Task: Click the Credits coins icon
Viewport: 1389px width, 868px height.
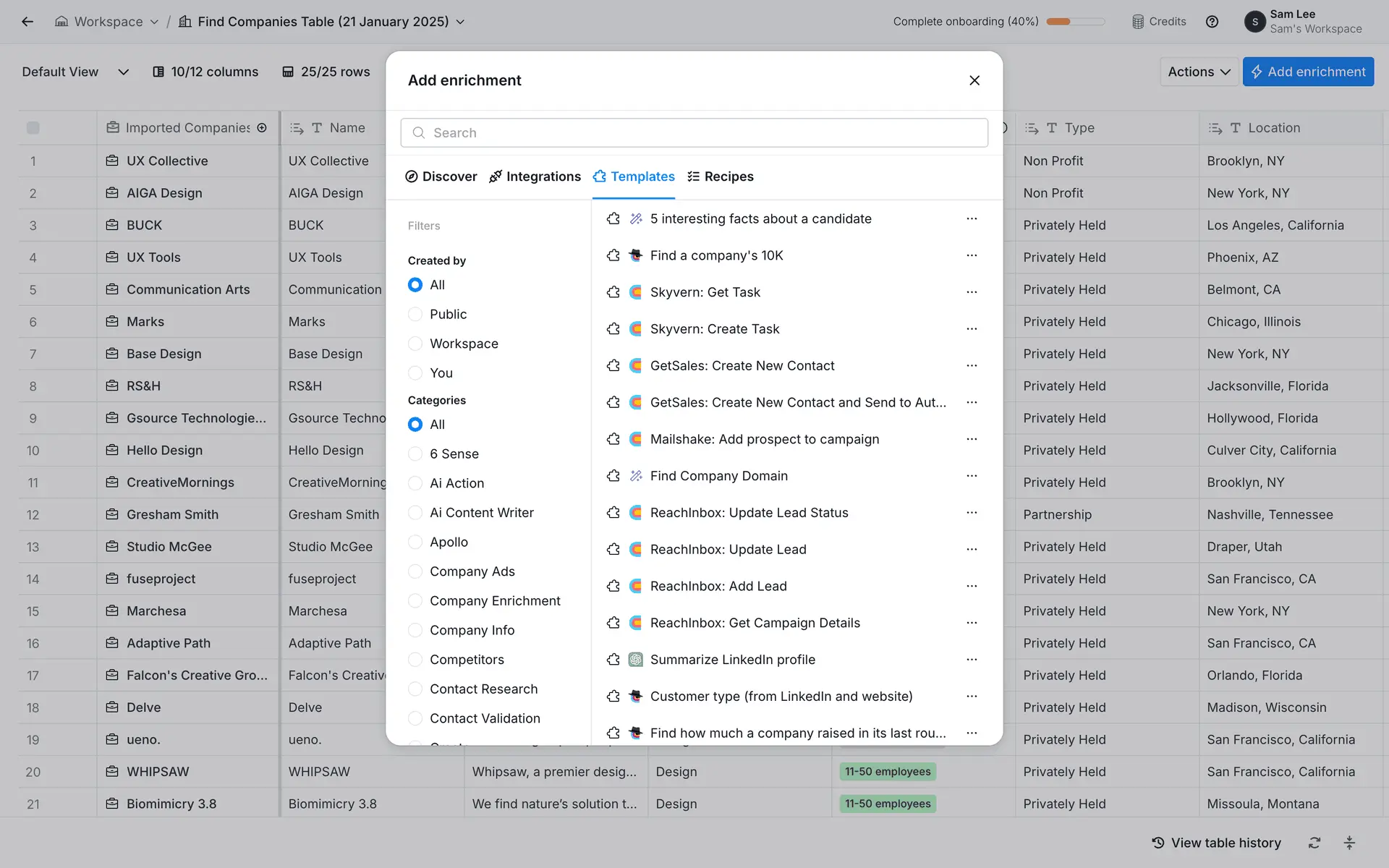Action: pyautogui.click(x=1138, y=22)
